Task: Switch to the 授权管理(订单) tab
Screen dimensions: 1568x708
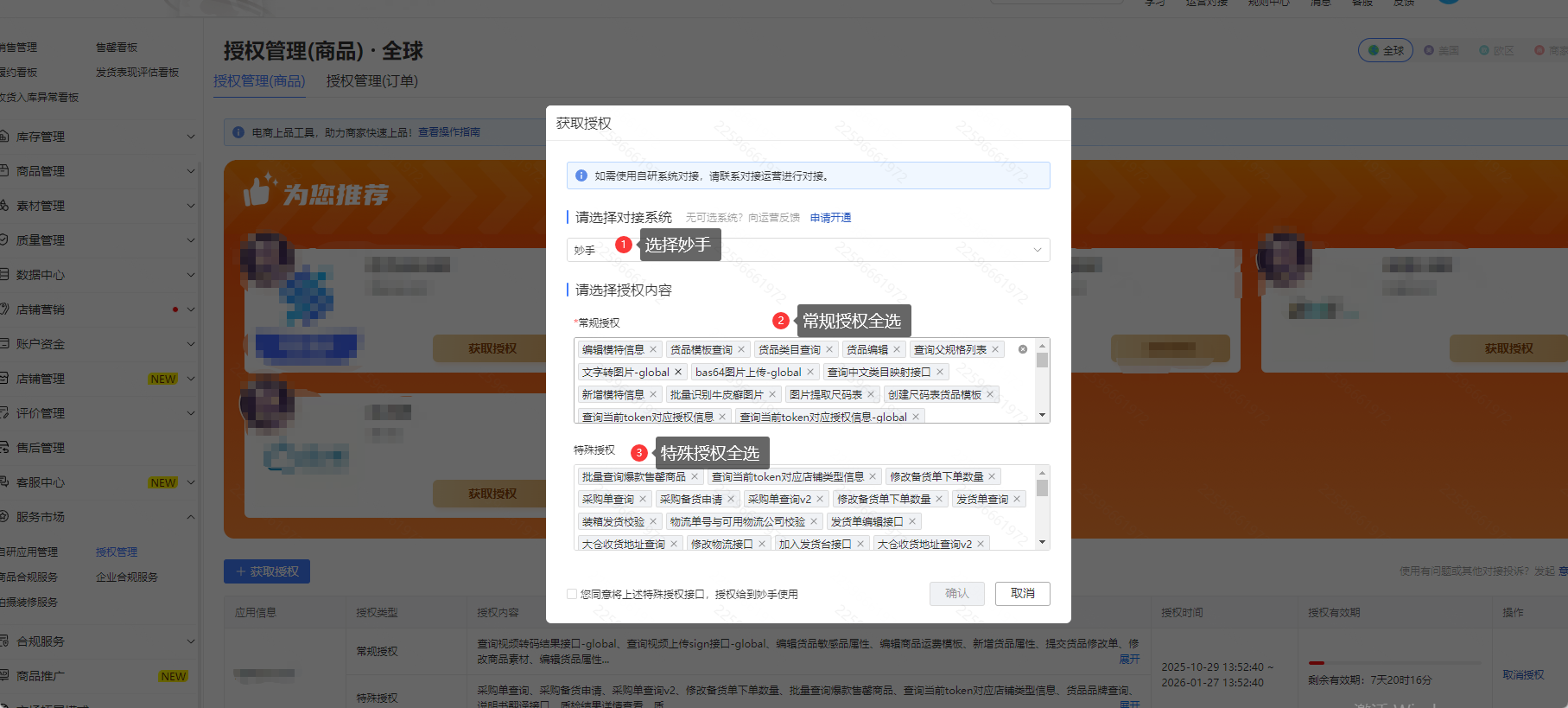Action: tap(371, 80)
